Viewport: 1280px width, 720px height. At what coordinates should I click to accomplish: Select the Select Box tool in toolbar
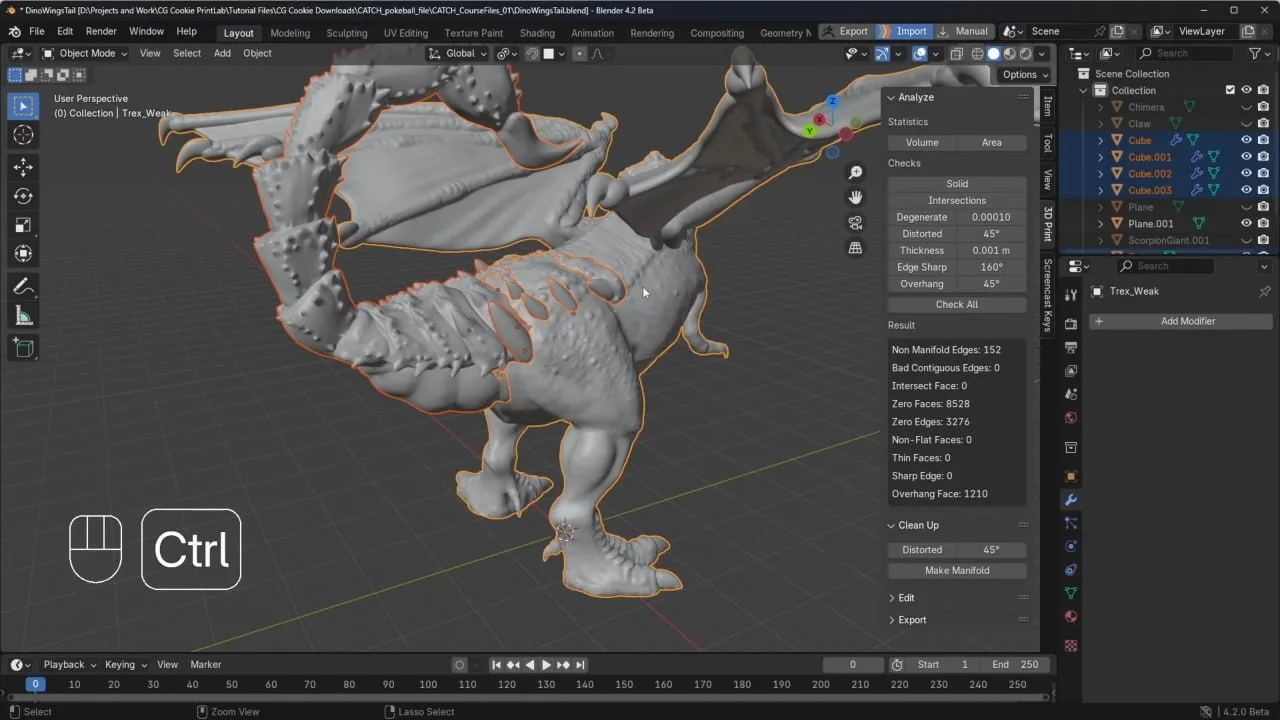pos(23,106)
